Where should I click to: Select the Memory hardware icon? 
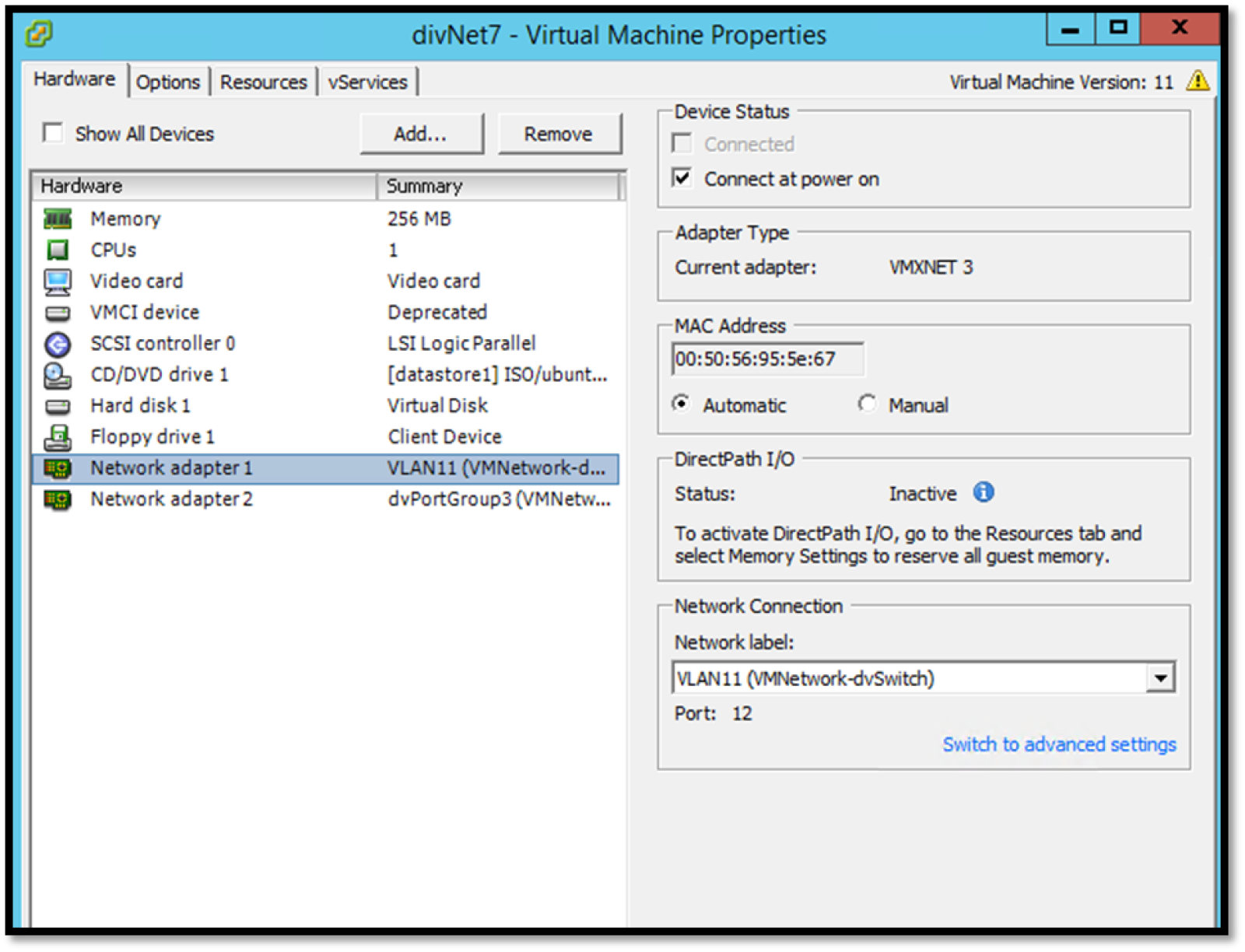pyautogui.click(x=58, y=219)
